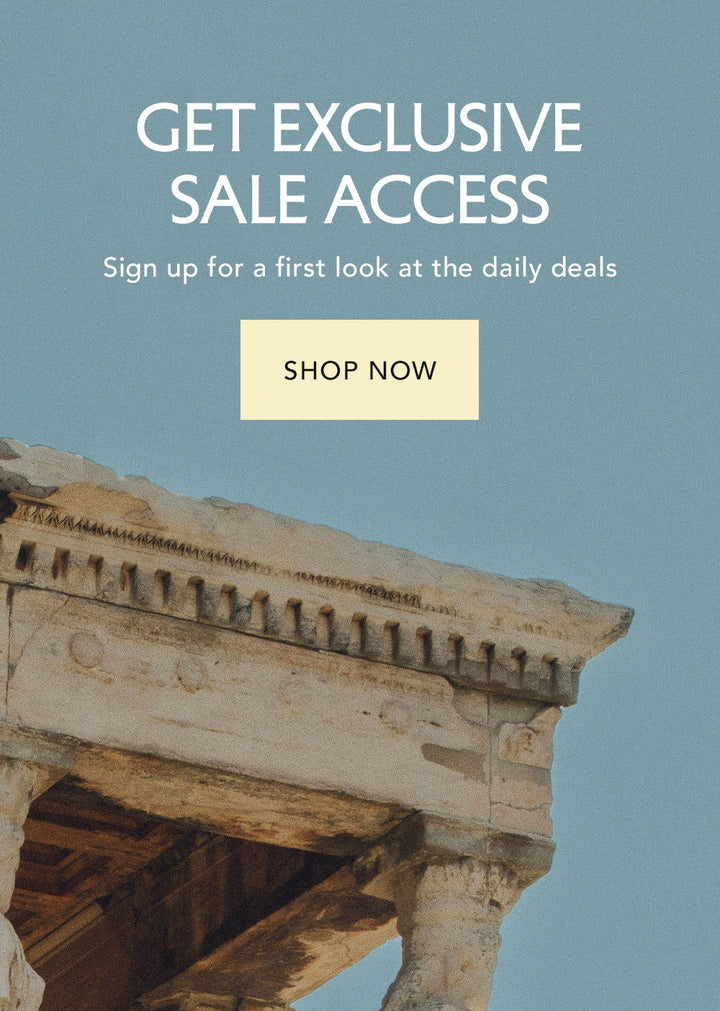The image size is (720, 1011).
Task: Click the word Sign in the subtitle
Action: click(130, 268)
